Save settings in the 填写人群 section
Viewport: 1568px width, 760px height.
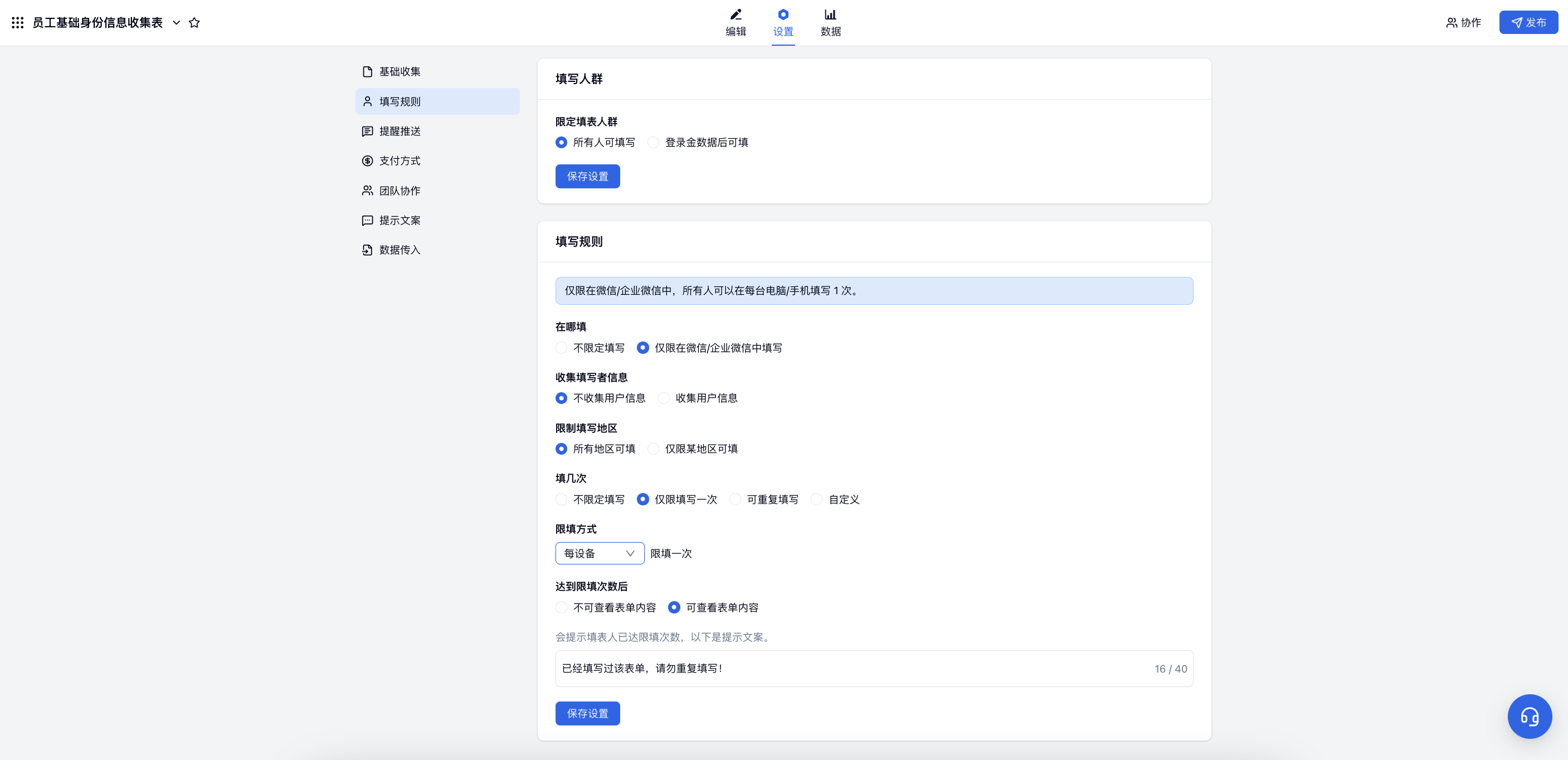[587, 177]
